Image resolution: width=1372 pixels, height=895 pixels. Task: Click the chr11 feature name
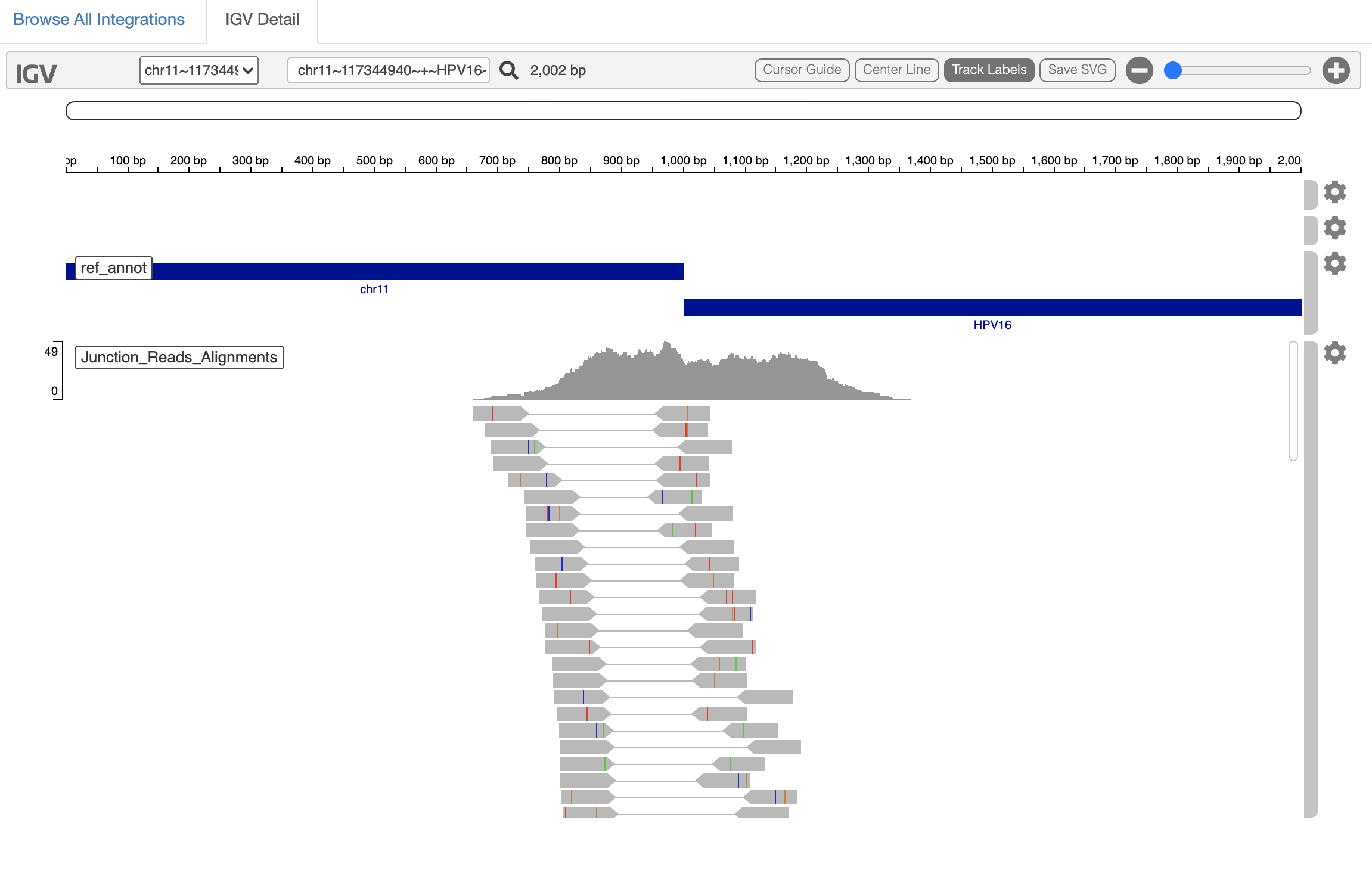[374, 290]
